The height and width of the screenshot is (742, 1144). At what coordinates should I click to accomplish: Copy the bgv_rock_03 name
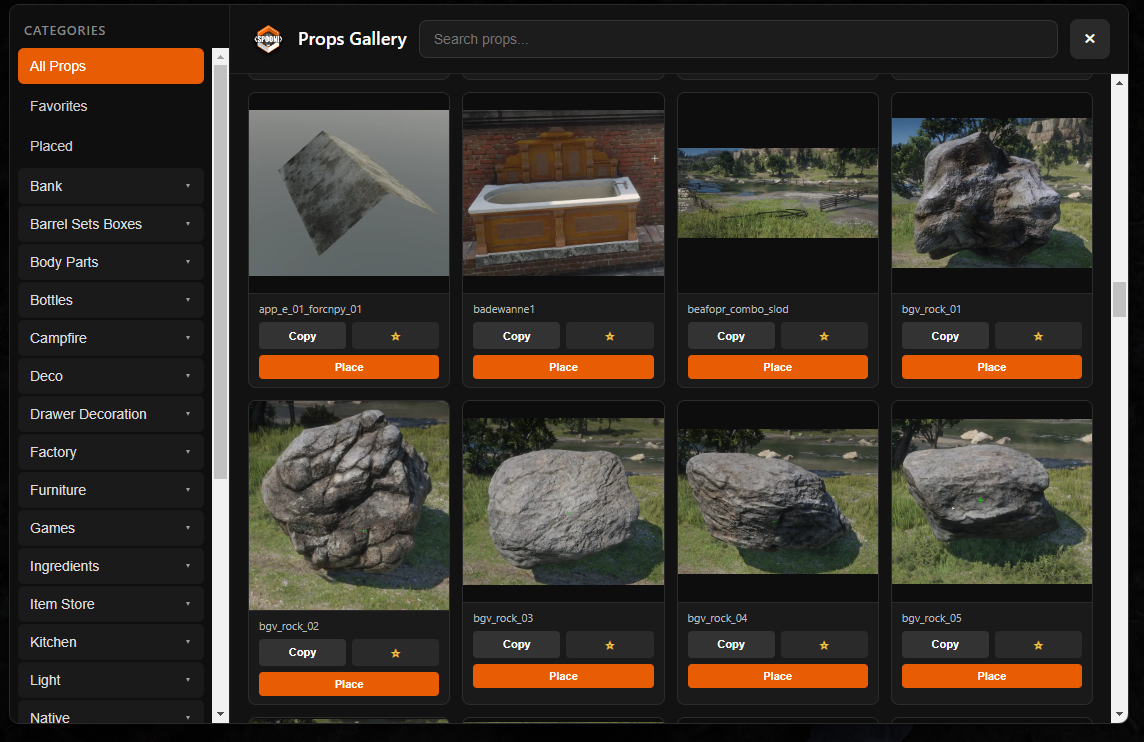pos(517,644)
